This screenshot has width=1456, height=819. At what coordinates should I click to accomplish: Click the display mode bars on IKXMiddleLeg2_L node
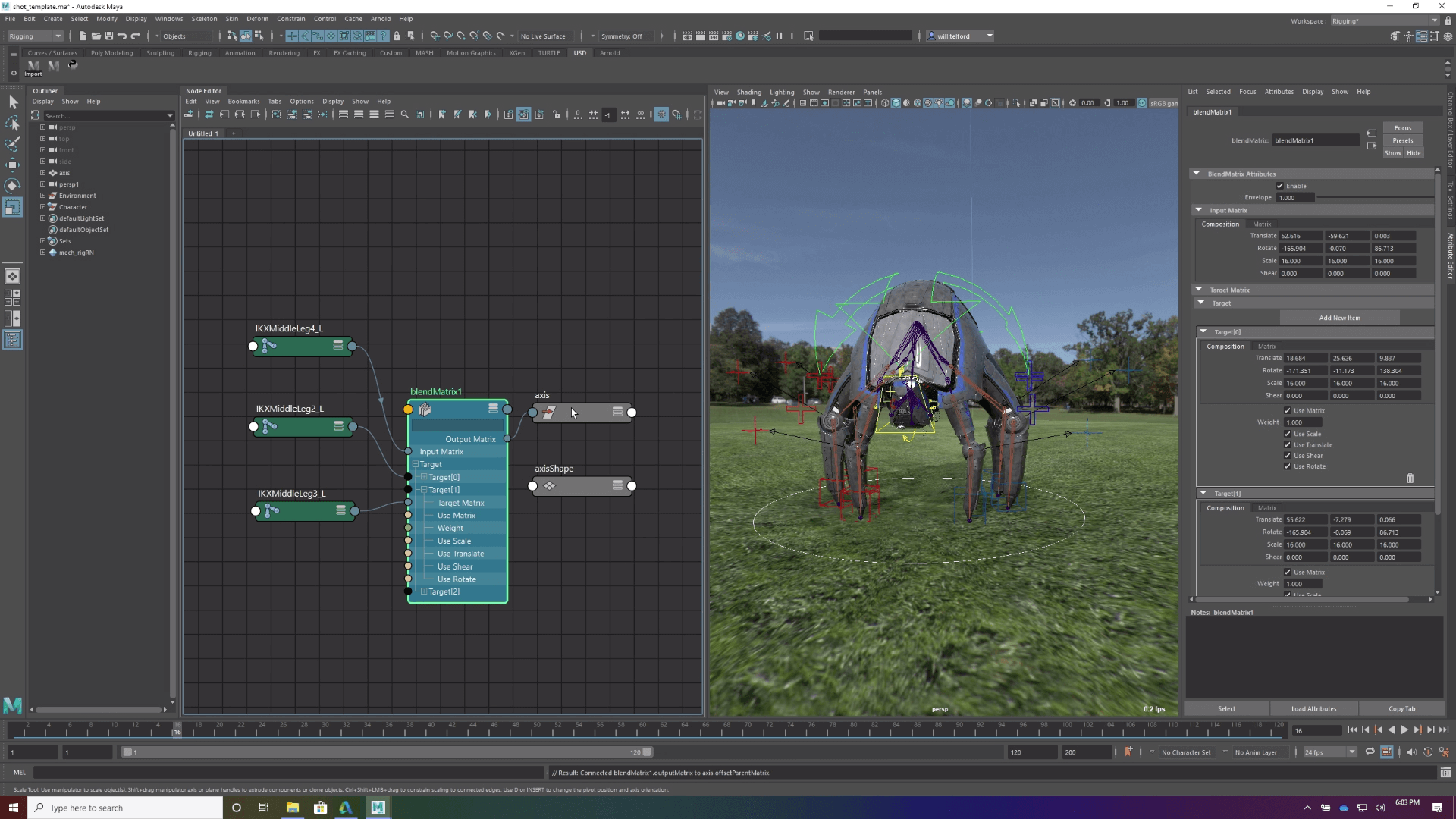pyautogui.click(x=338, y=426)
